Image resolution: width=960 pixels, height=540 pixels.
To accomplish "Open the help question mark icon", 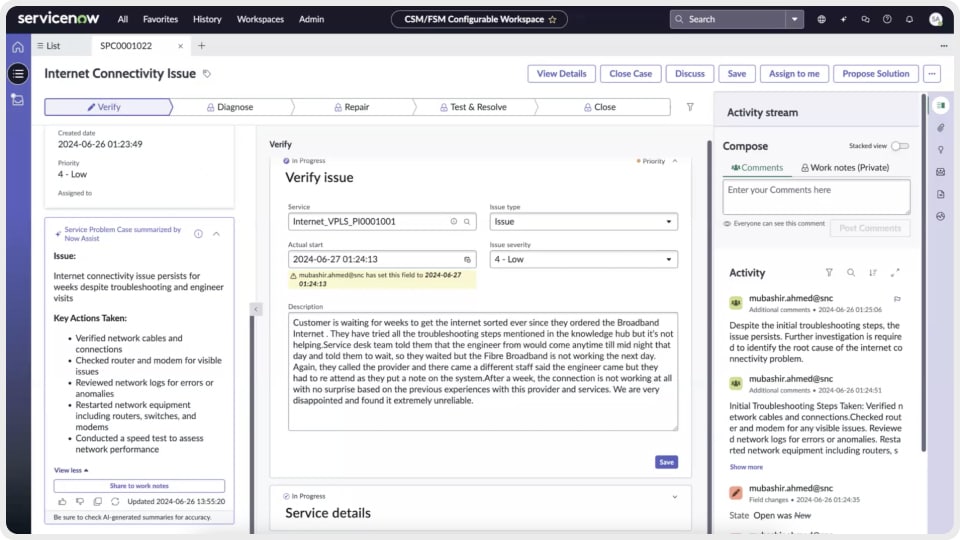I will (x=887, y=19).
